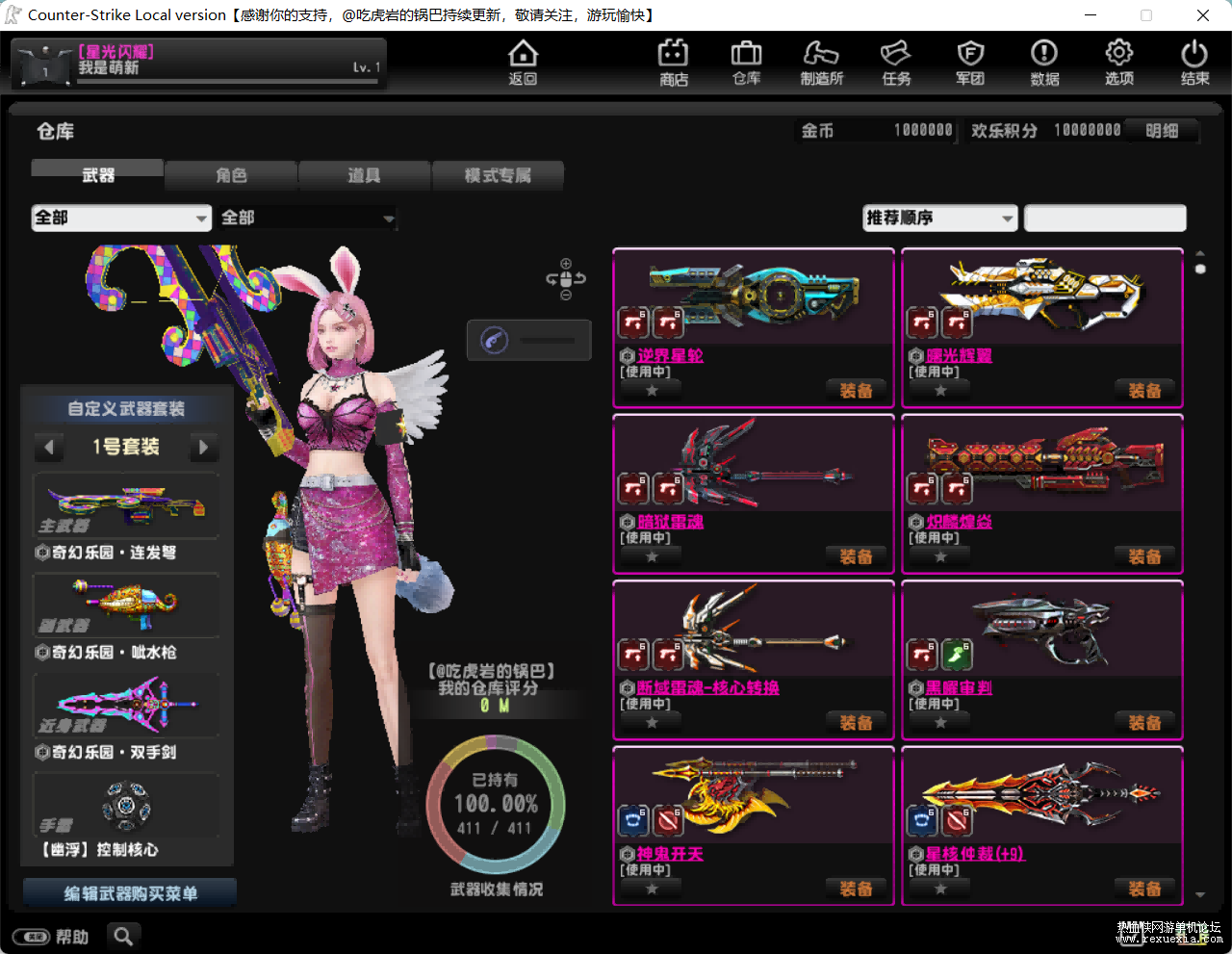Image resolution: width=1232 pixels, height=954 pixels.
Task: Click the magnifier icon next to 帮助
Action: [x=123, y=936]
